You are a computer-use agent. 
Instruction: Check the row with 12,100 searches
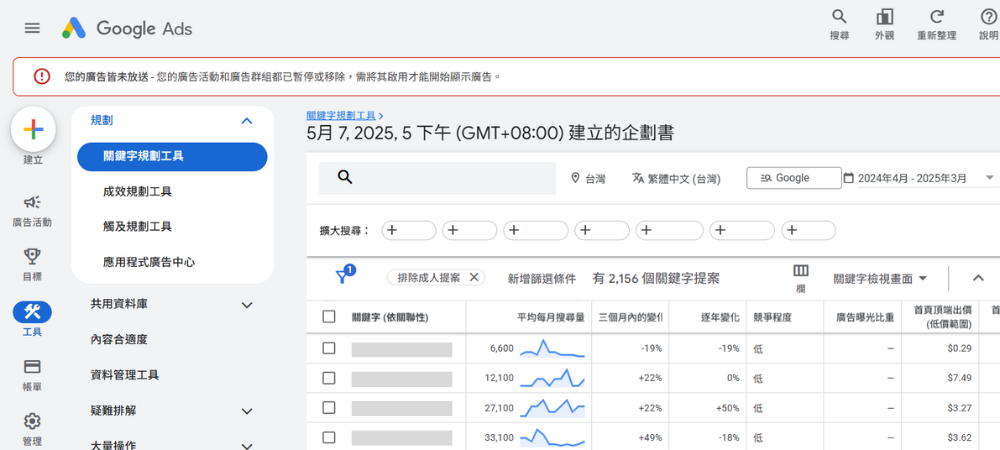329,378
